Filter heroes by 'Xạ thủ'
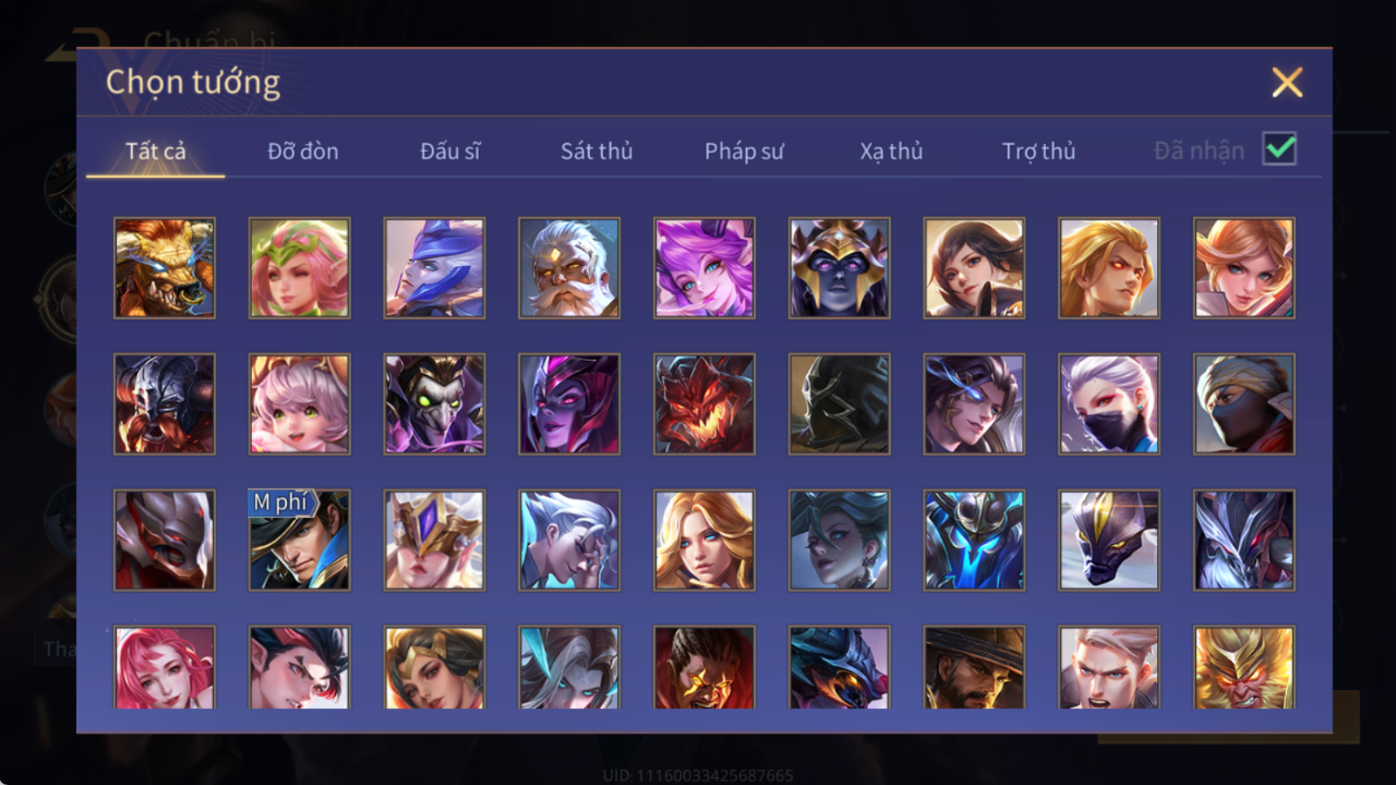The image size is (1396, 785). click(891, 151)
